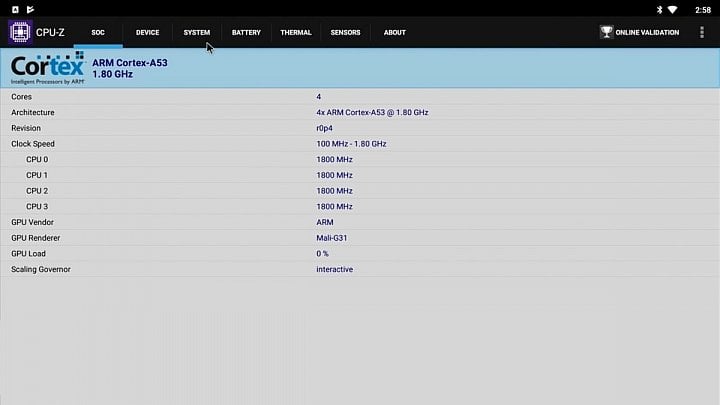Open the SYSTEM tab
The image size is (720, 405).
click(197, 33)
